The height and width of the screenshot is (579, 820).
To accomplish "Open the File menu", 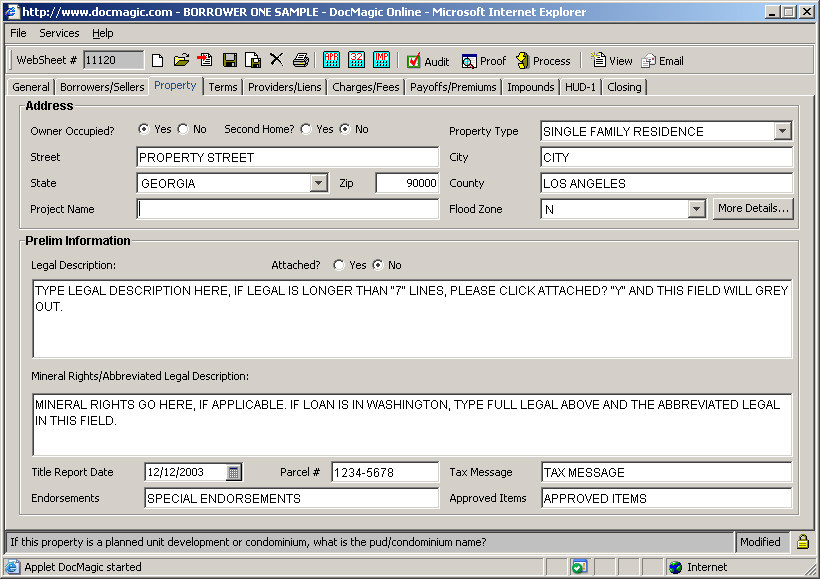I will 18,33.
